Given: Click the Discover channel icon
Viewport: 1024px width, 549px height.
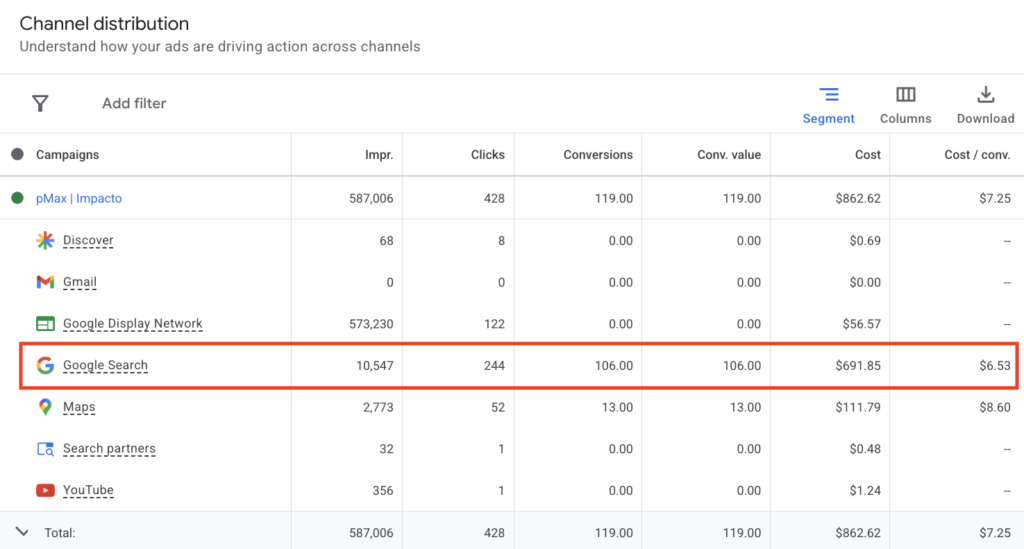Looking at the screenshot, I should [x=45, y=240].
